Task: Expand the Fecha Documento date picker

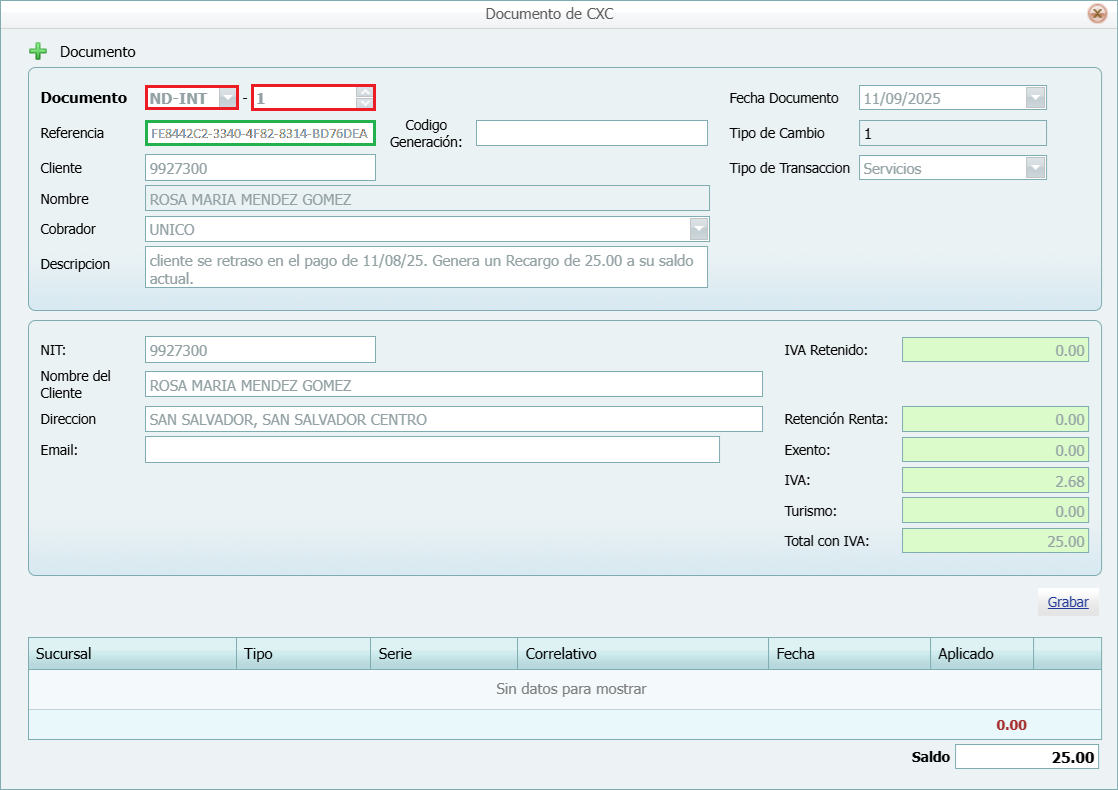Action: coord(1035,98)
